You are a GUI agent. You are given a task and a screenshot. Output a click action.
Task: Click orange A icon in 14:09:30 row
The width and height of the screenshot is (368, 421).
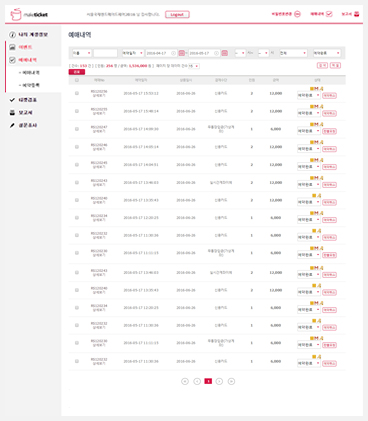321,124
